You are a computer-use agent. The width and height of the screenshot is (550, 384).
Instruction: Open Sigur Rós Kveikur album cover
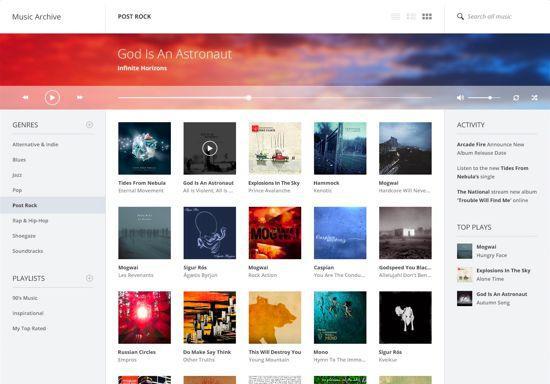point(405,317)
